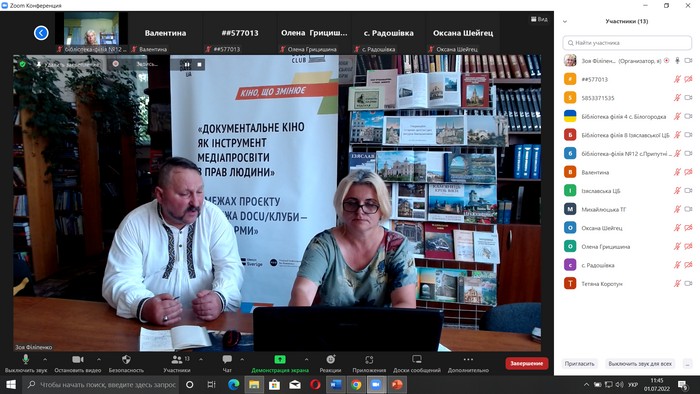Open Chrome from the Windows taskbar
This screenshot has height=394, width=700.
(356, 385)
